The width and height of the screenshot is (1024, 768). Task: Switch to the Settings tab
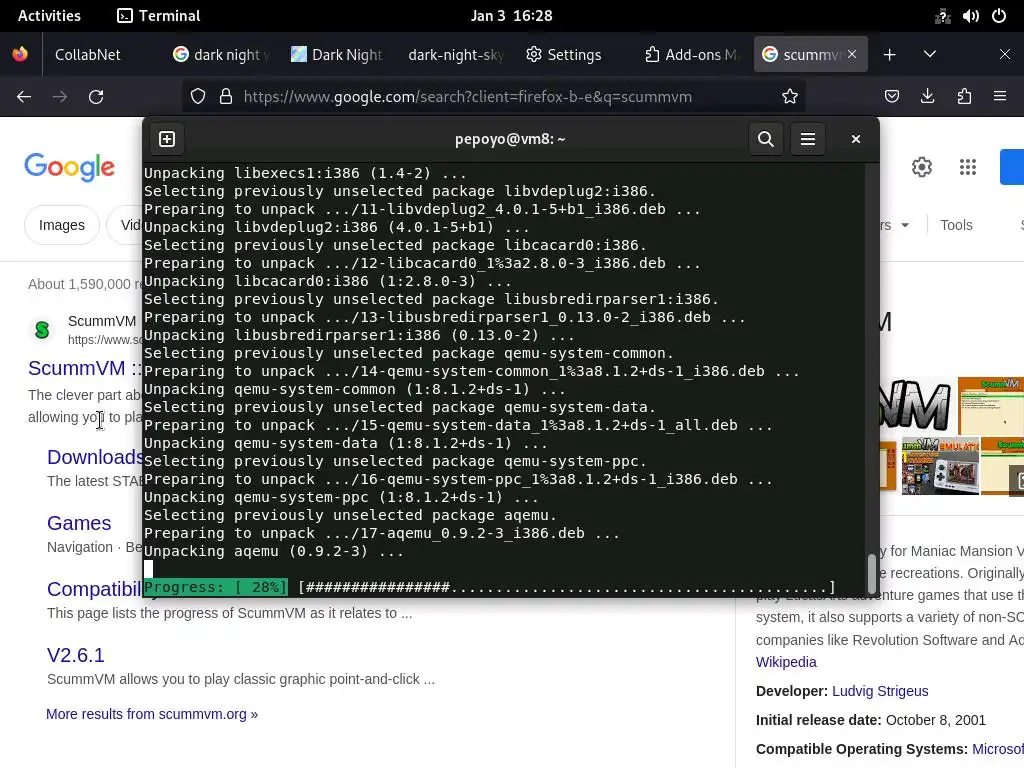(564, 55)
